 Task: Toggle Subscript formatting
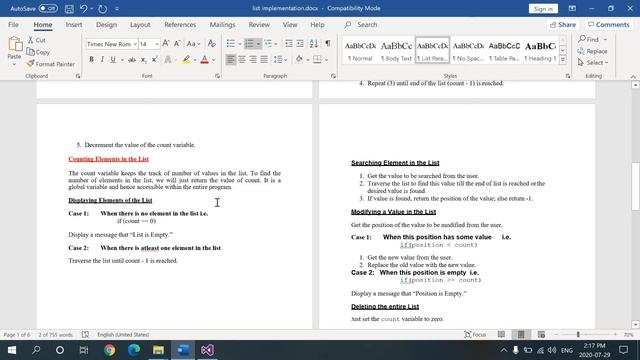coord(144,60)
